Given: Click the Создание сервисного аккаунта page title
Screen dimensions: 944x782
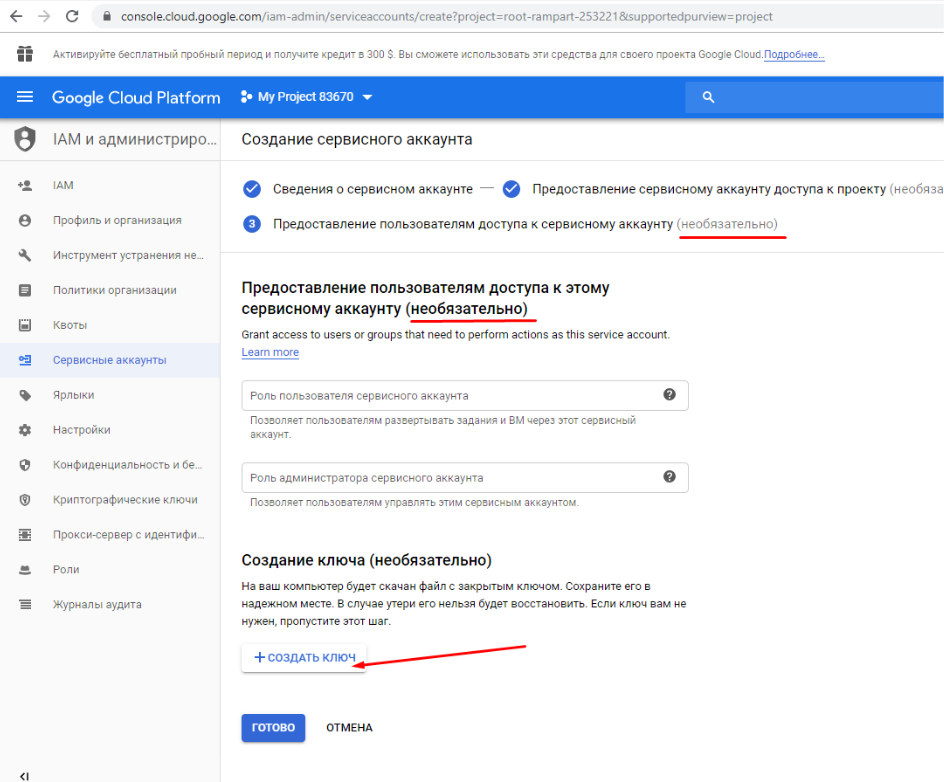Looking at the screenshot, I should click(357, 139).
